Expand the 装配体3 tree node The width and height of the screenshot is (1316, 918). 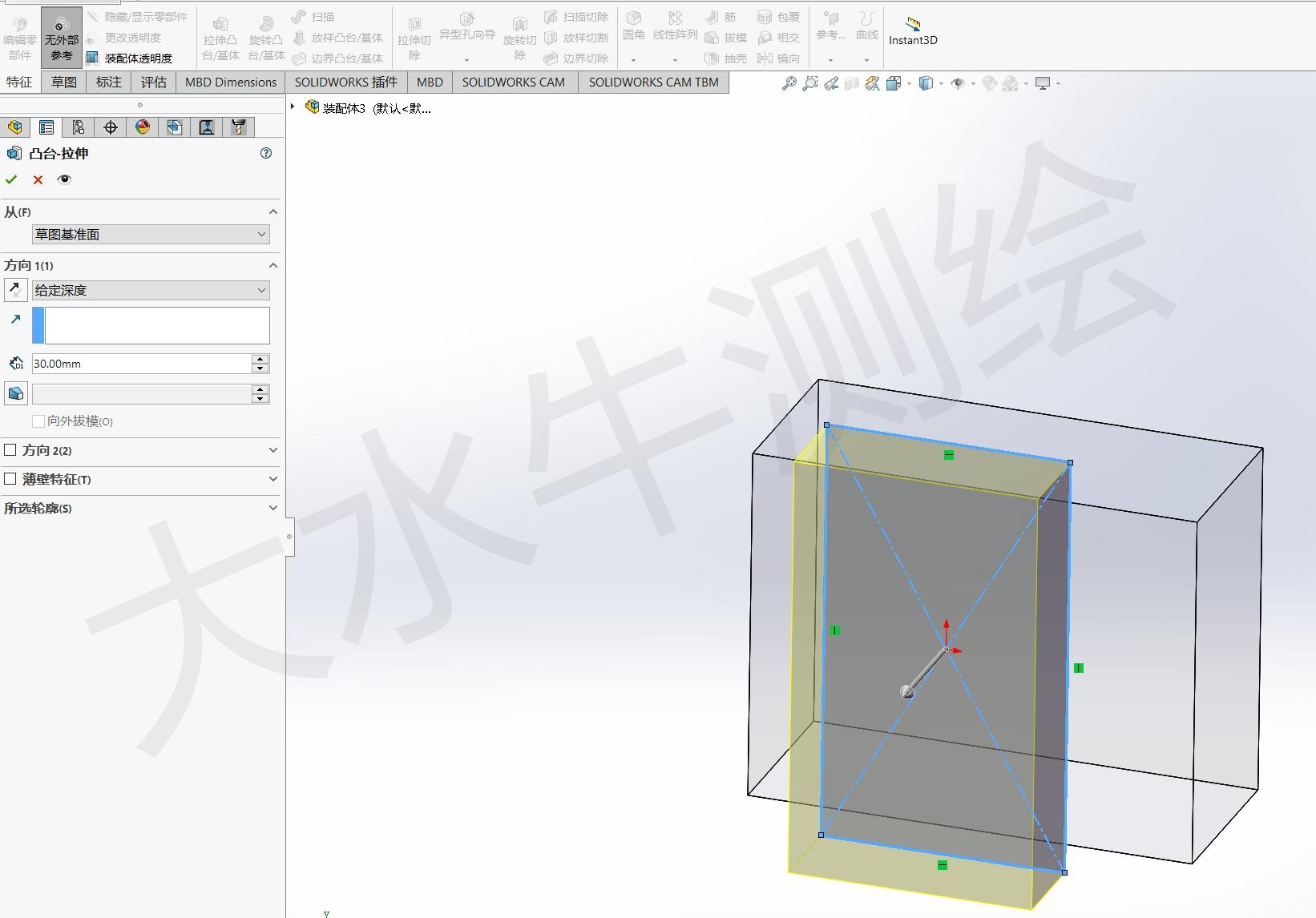[293, 107]
